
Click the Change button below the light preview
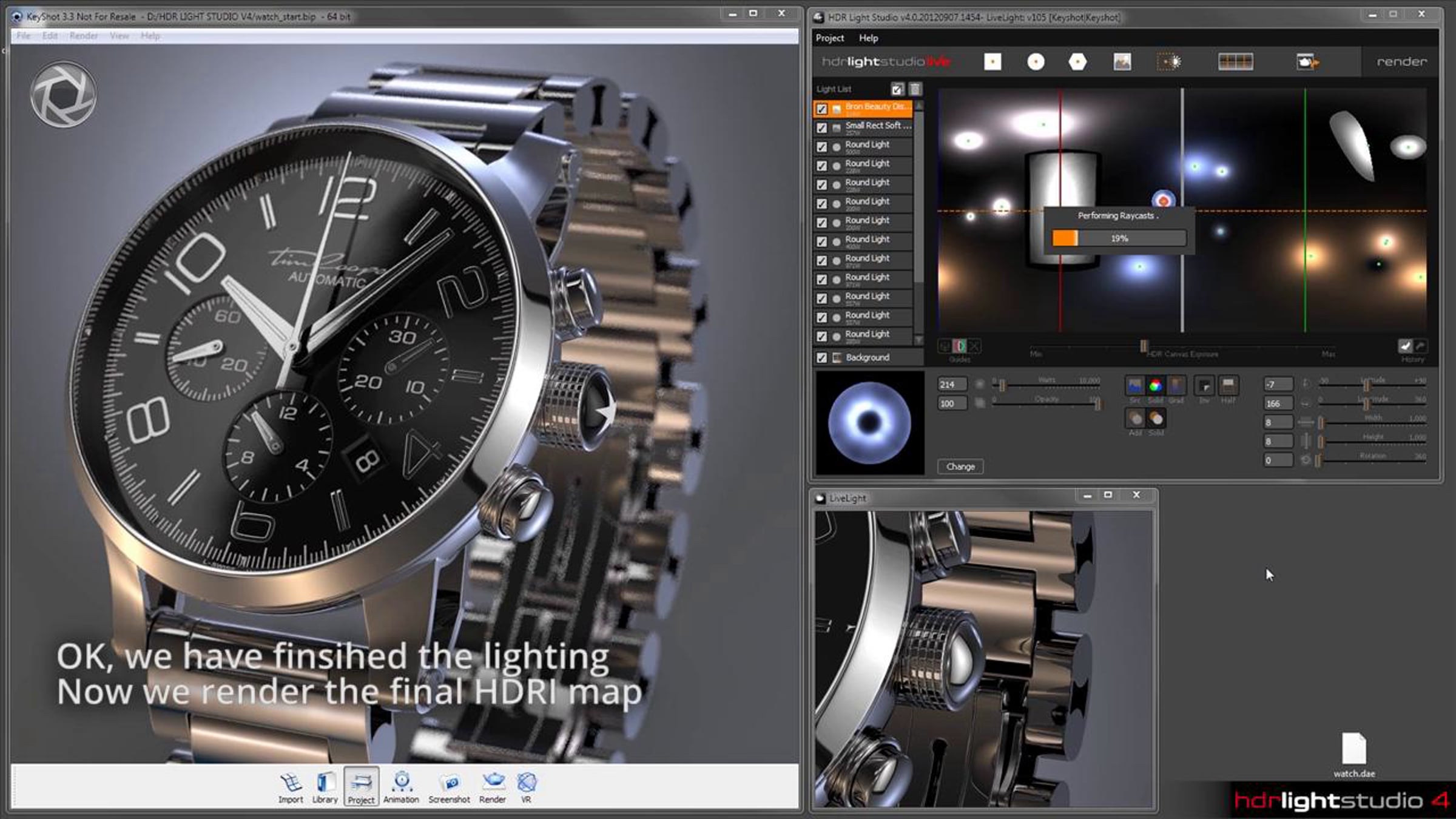[x=960, y=467]
